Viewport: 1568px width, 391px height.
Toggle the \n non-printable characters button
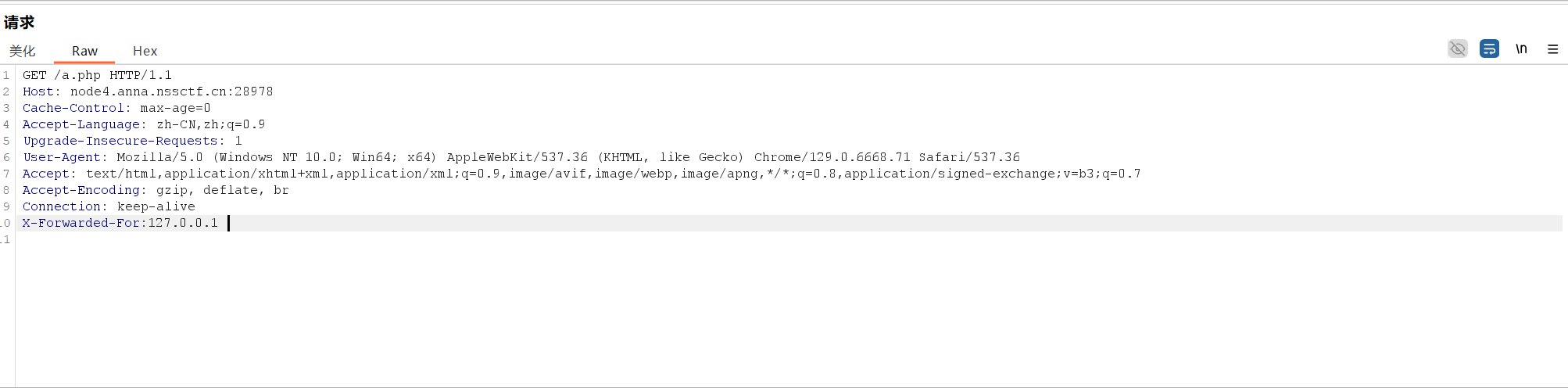click(x=1521, y=49)
